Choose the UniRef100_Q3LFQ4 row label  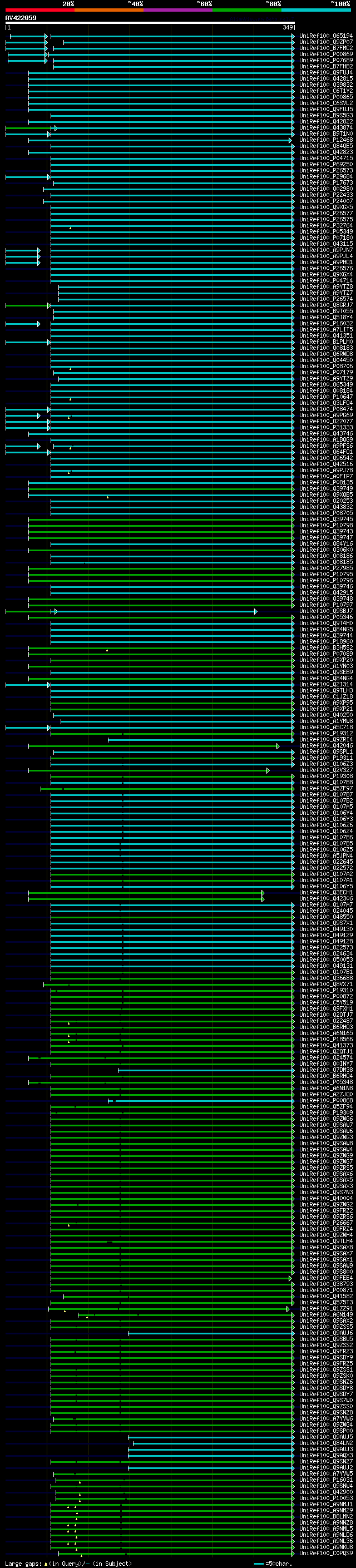pyautogui.click(x=326, y=403)
